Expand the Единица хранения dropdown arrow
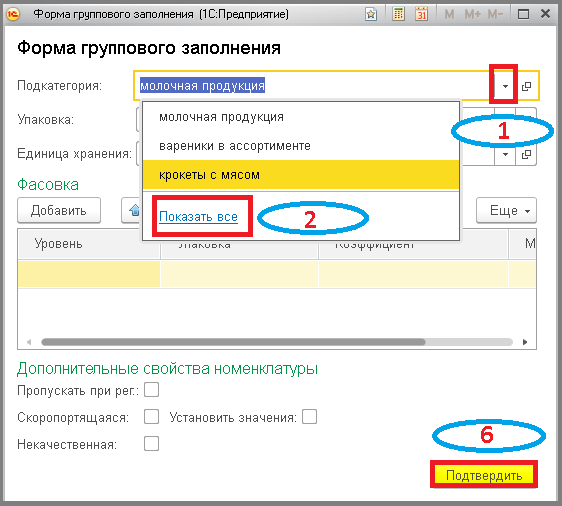 [505, 154]
